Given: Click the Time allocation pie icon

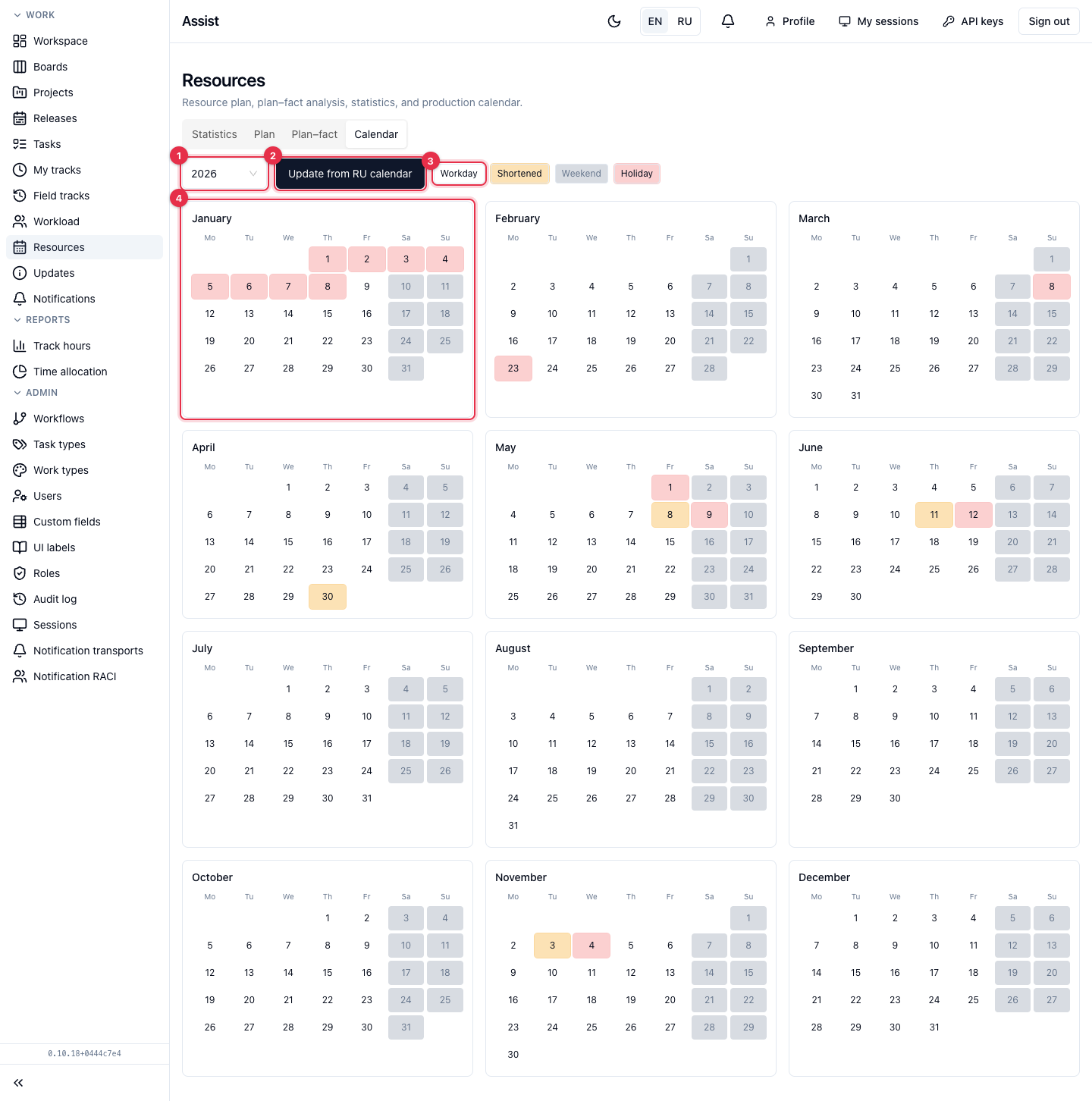Looking at the screenshot, I should point(20,372).
